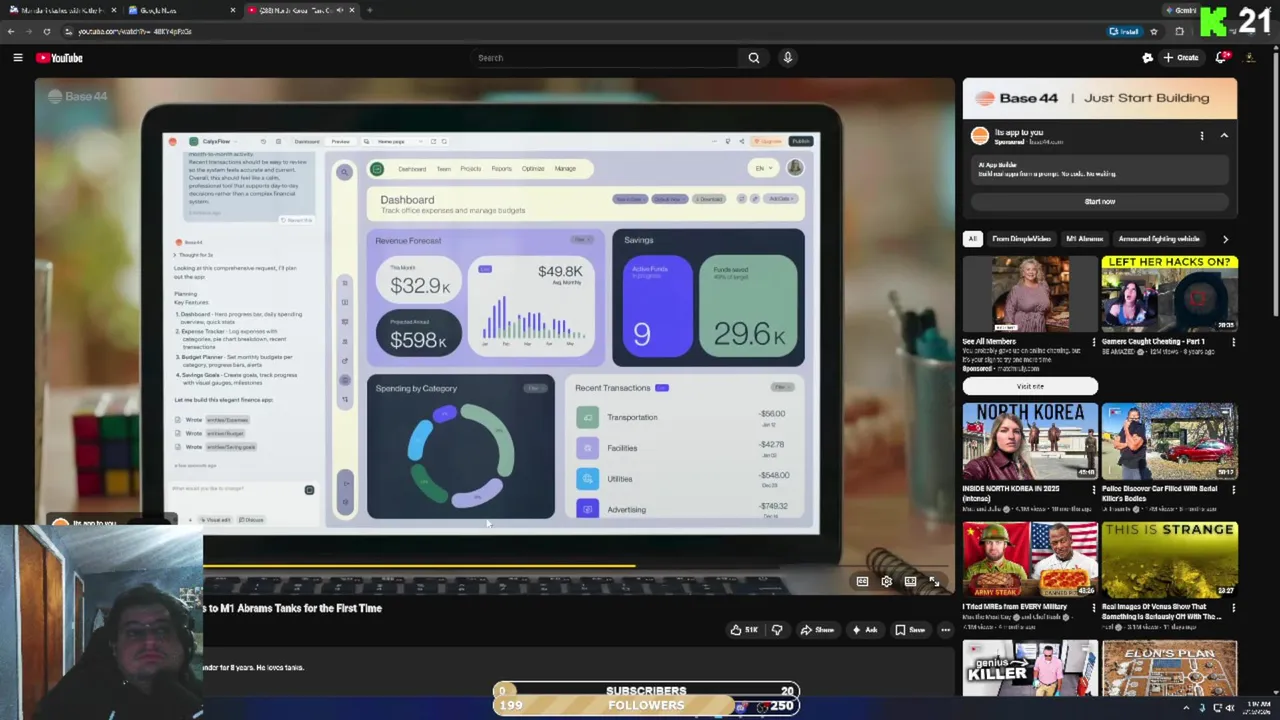The image size is (1280, 720).
Task: Open Real Images Of Venus video thumbnail
Action: [x=1169, y=559]
